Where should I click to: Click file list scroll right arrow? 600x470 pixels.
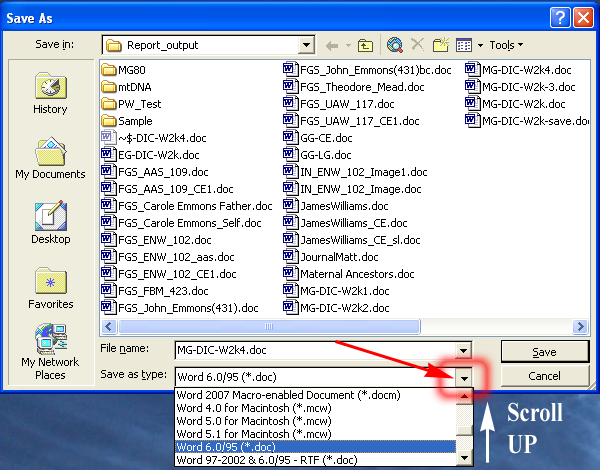(x=580, y=326)
